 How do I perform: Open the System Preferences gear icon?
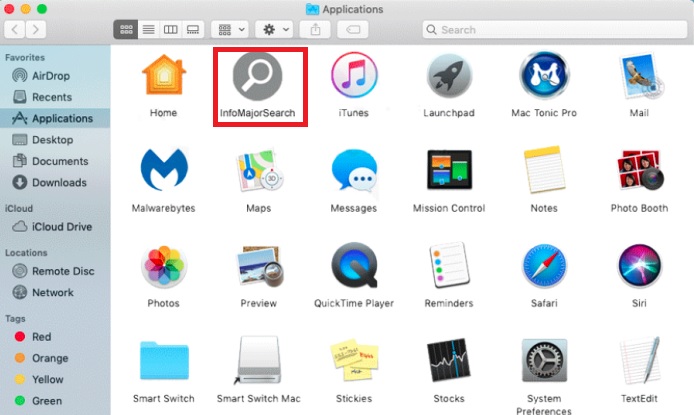(544, 361)
